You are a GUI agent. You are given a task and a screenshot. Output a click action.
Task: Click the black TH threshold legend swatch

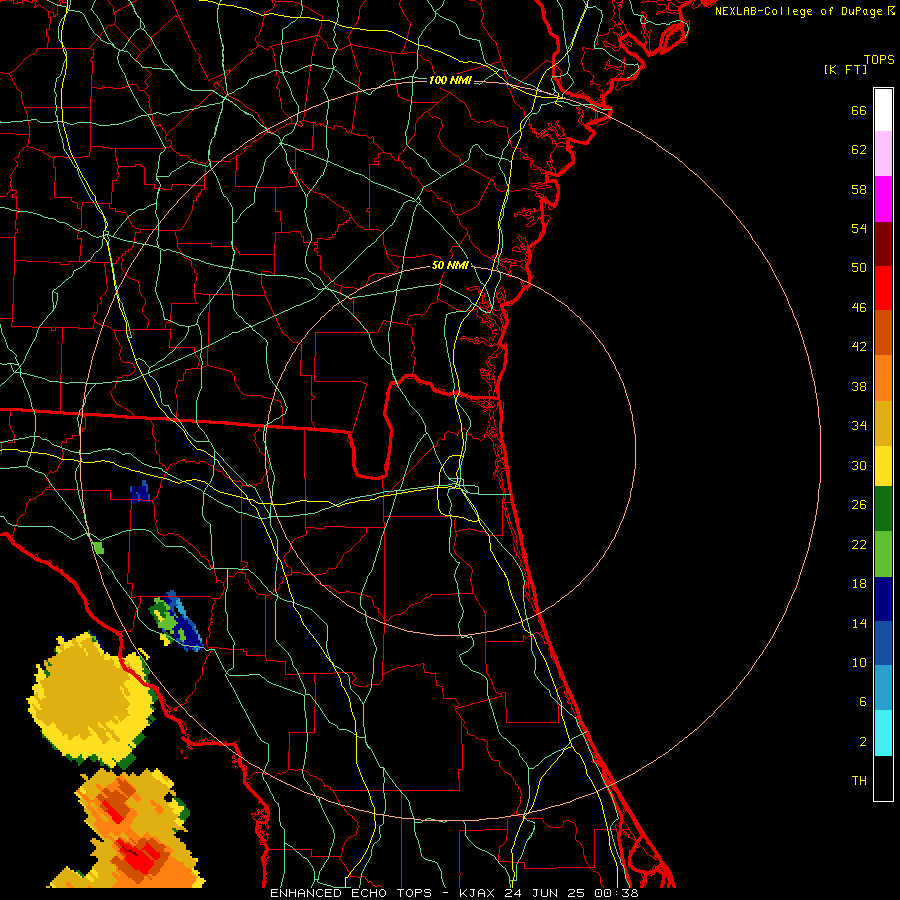point(883,778)
